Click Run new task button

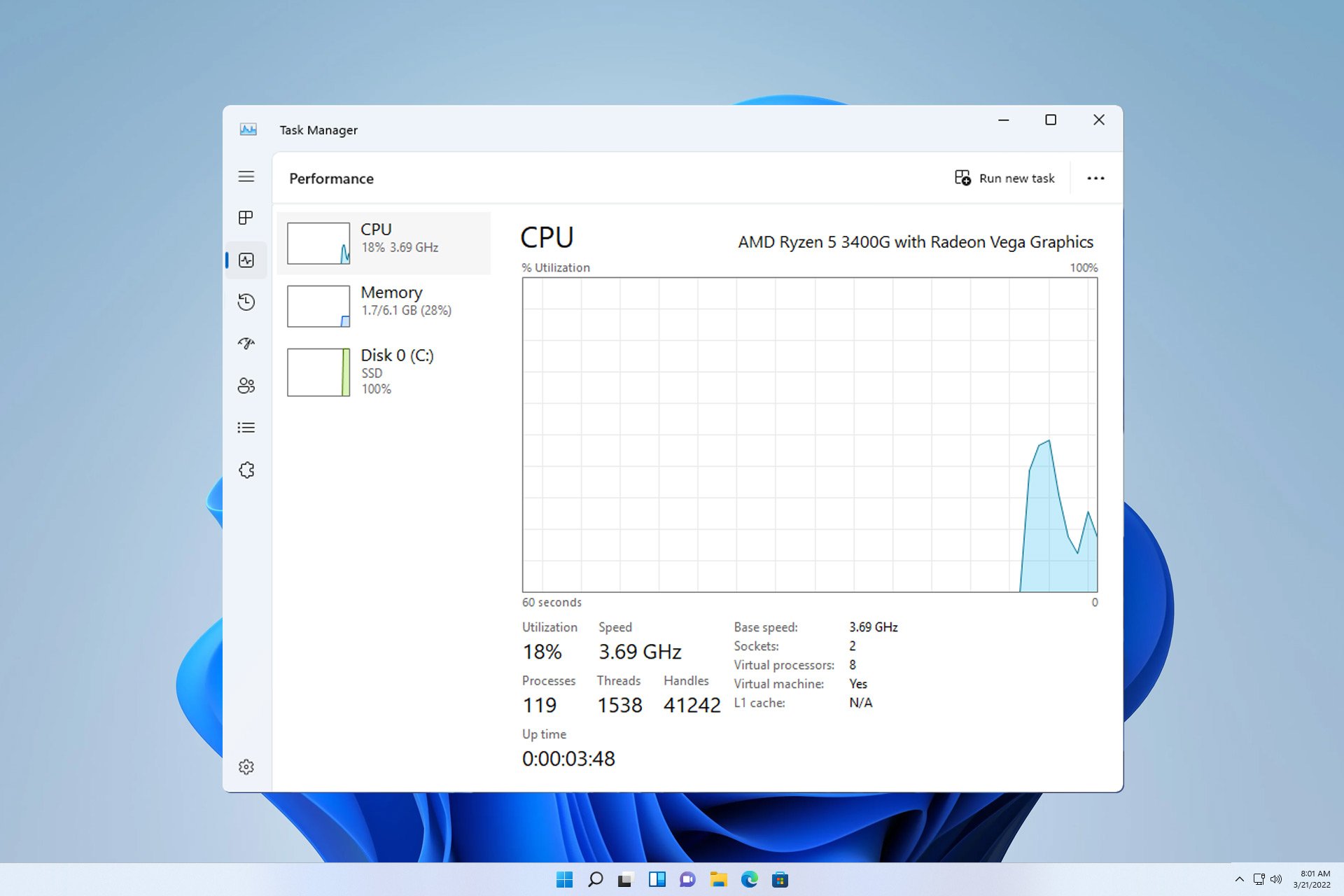[1004, 178]
